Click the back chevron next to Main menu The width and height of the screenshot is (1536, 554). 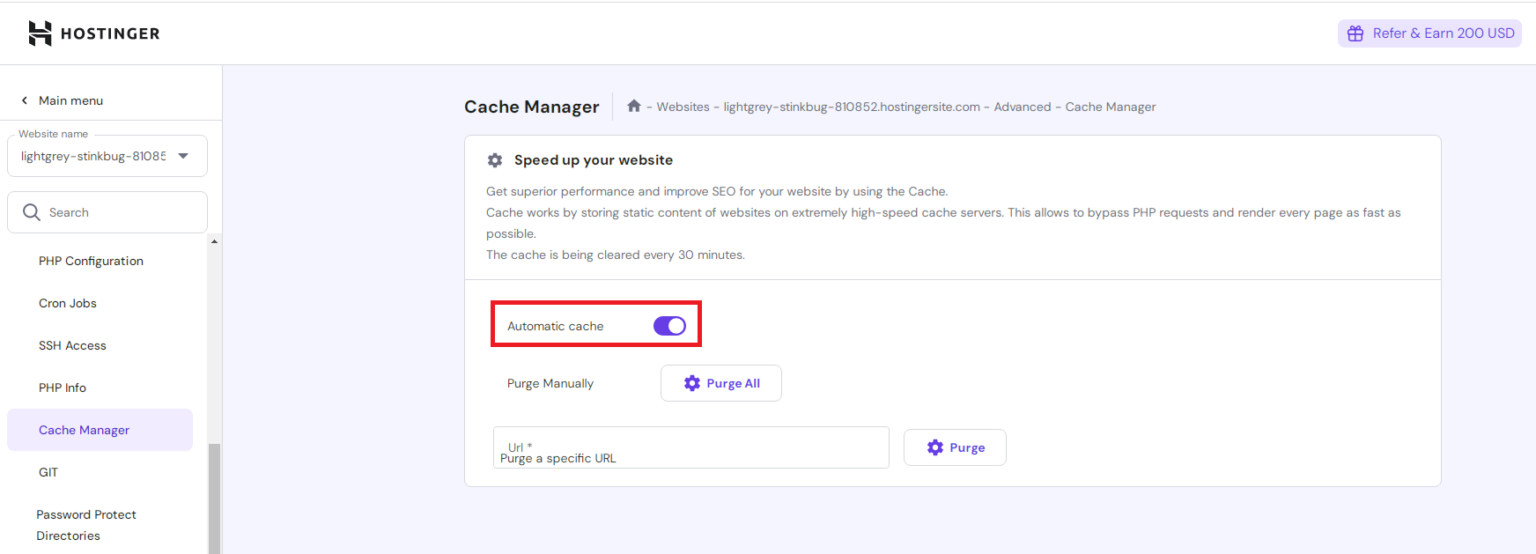[x=25, y=101]
